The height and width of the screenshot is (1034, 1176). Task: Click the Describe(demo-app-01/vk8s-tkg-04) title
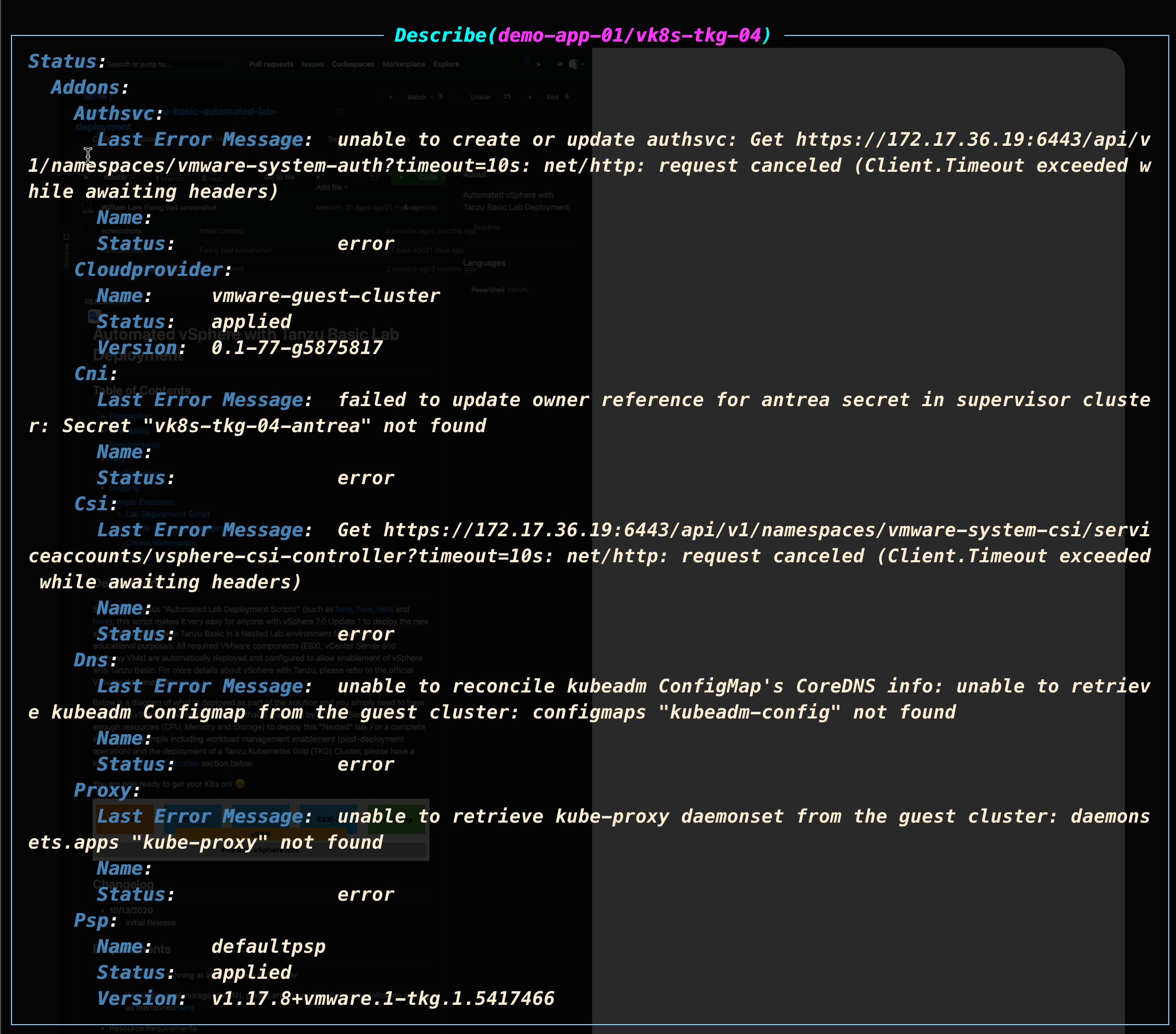coord(582,35)
